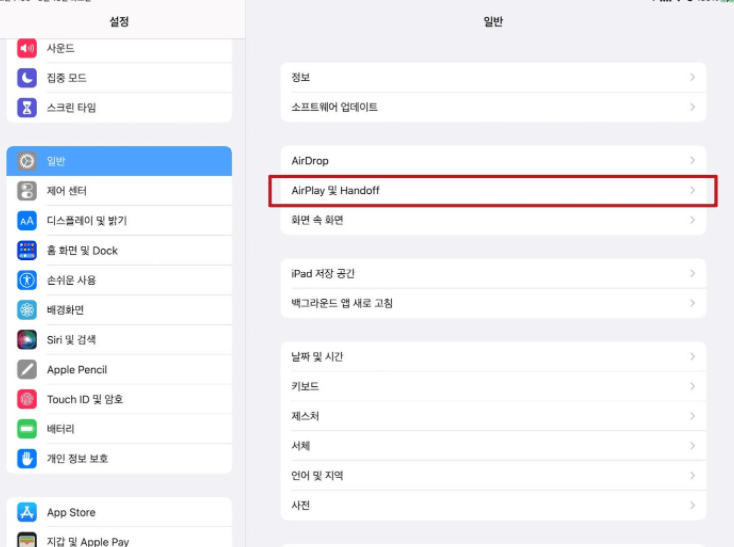Viewport: 734px width, 547px height.
Task: Open 제어 센터 sidebar item
Action: (x=119, y=191)
